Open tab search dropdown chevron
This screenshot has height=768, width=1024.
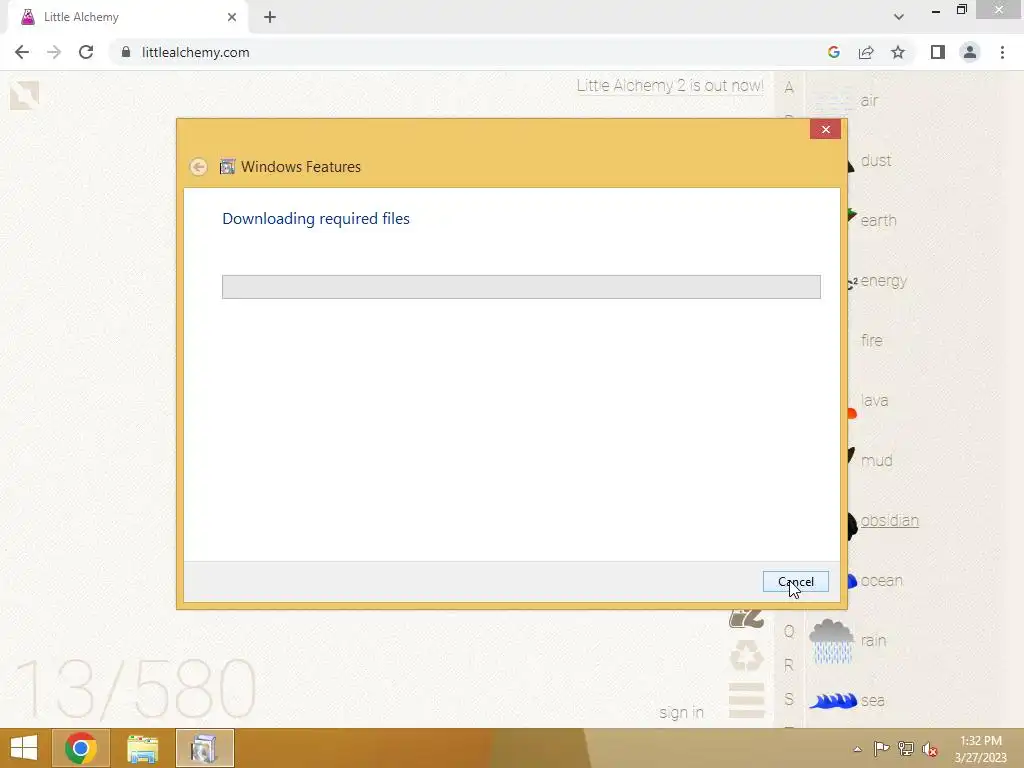click(899, 17)
